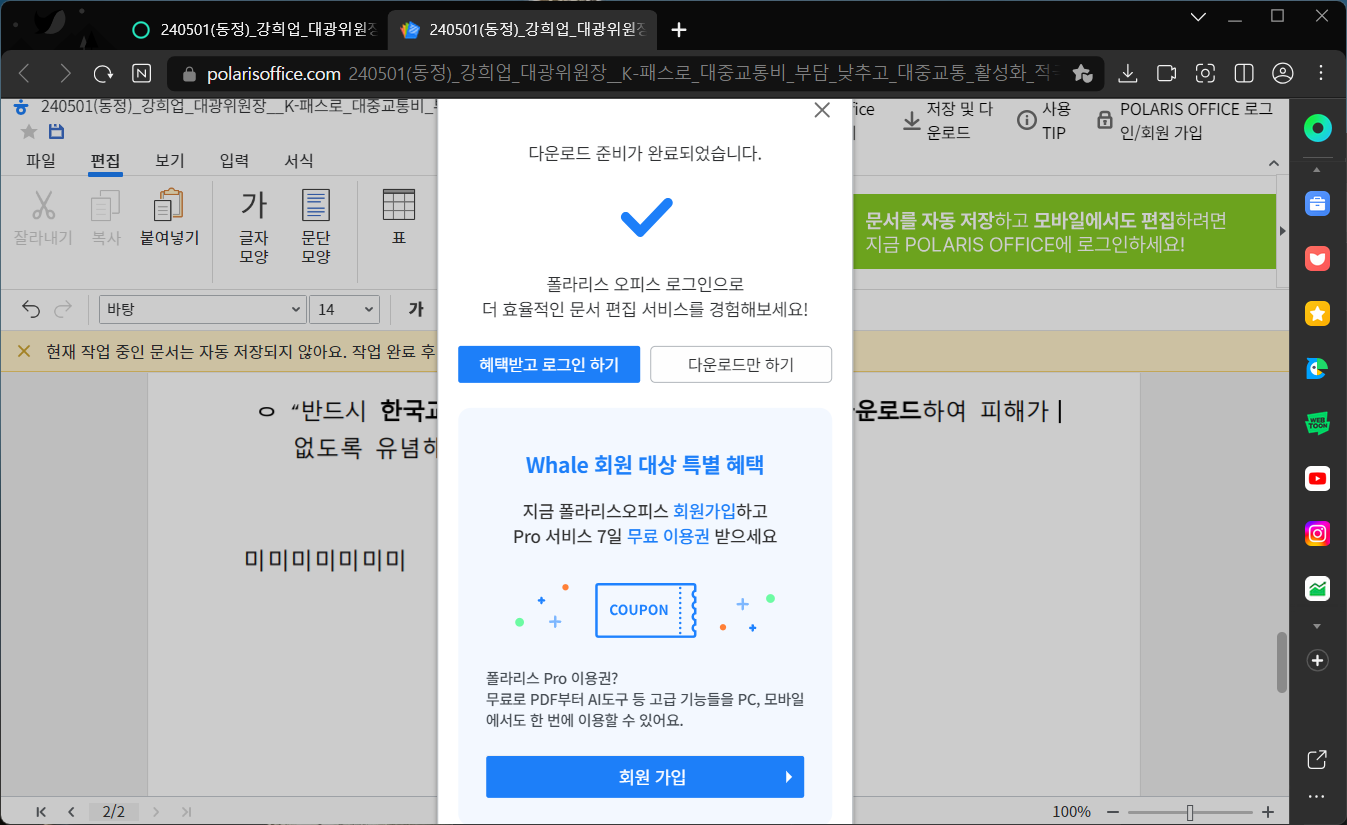Switch to the first browser tab
This screenshot has height=825, width=1347.
click(x=253, y=30)
